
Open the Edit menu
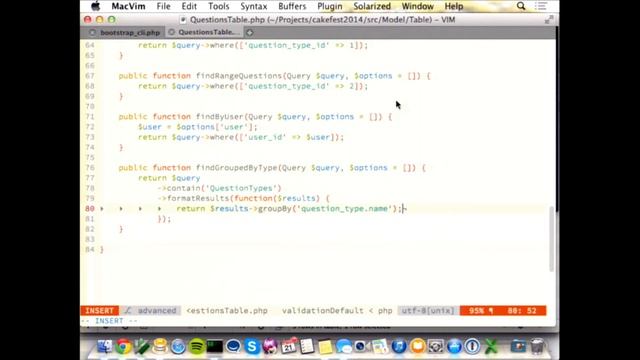coord(189,6)
